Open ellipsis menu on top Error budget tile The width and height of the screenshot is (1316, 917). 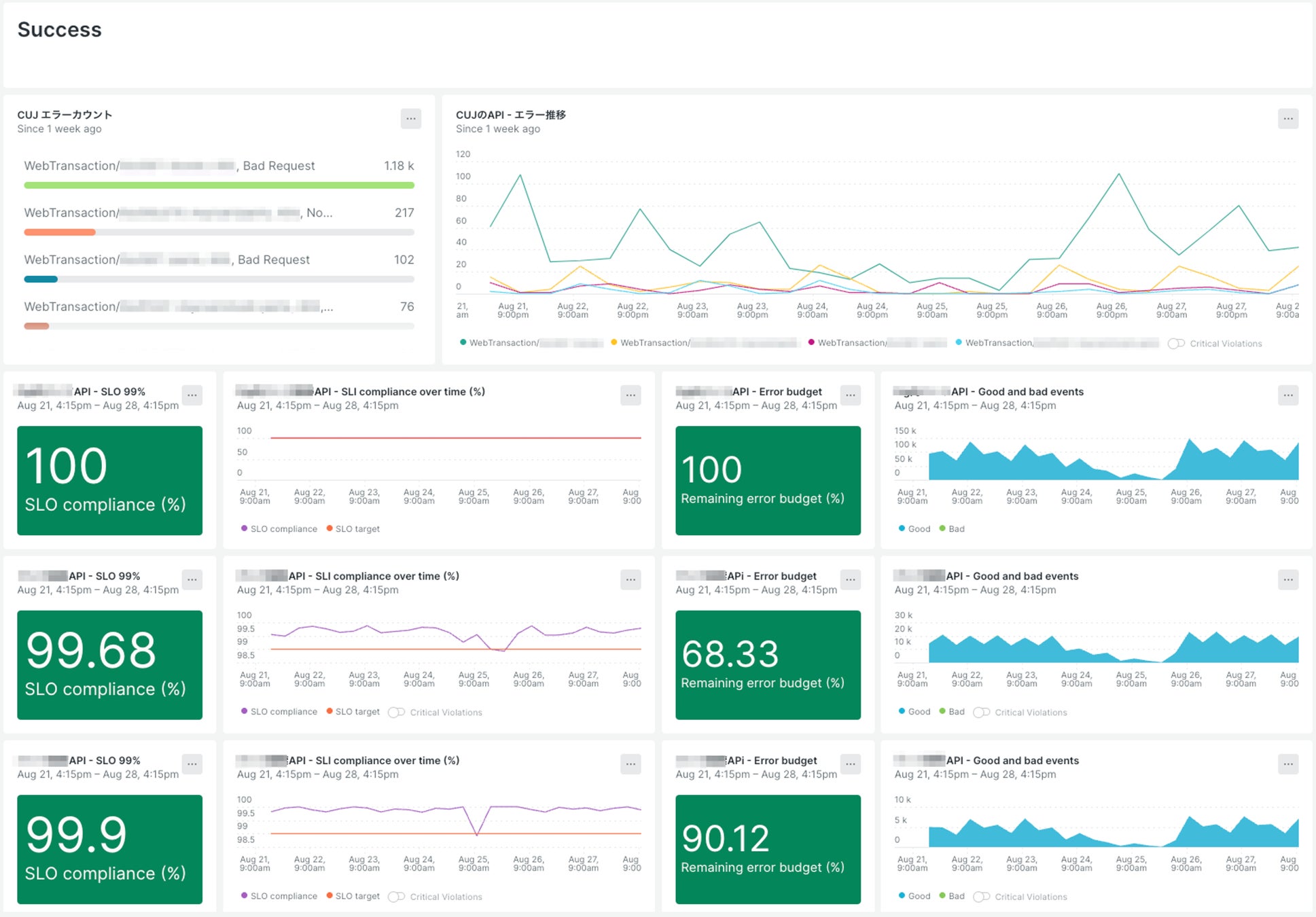(850, 395)
